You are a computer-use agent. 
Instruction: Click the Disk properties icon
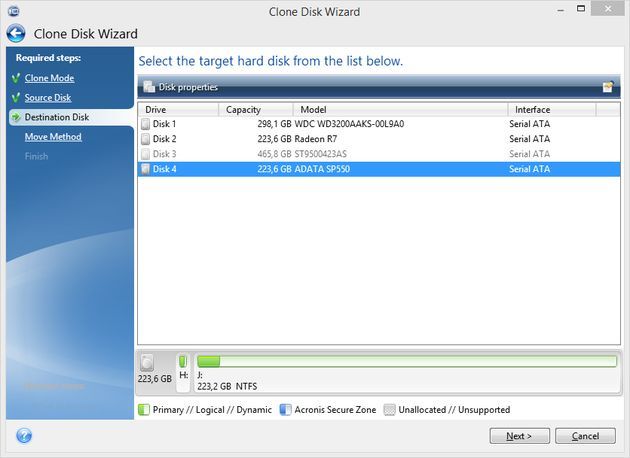pos(149,86)
